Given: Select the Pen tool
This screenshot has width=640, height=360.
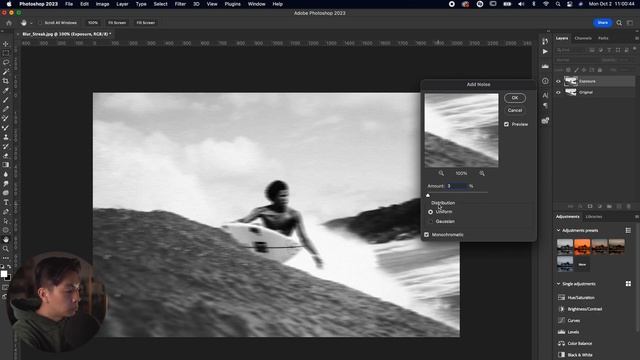Looking at the screenshot, I should click(x=6, y=212).
